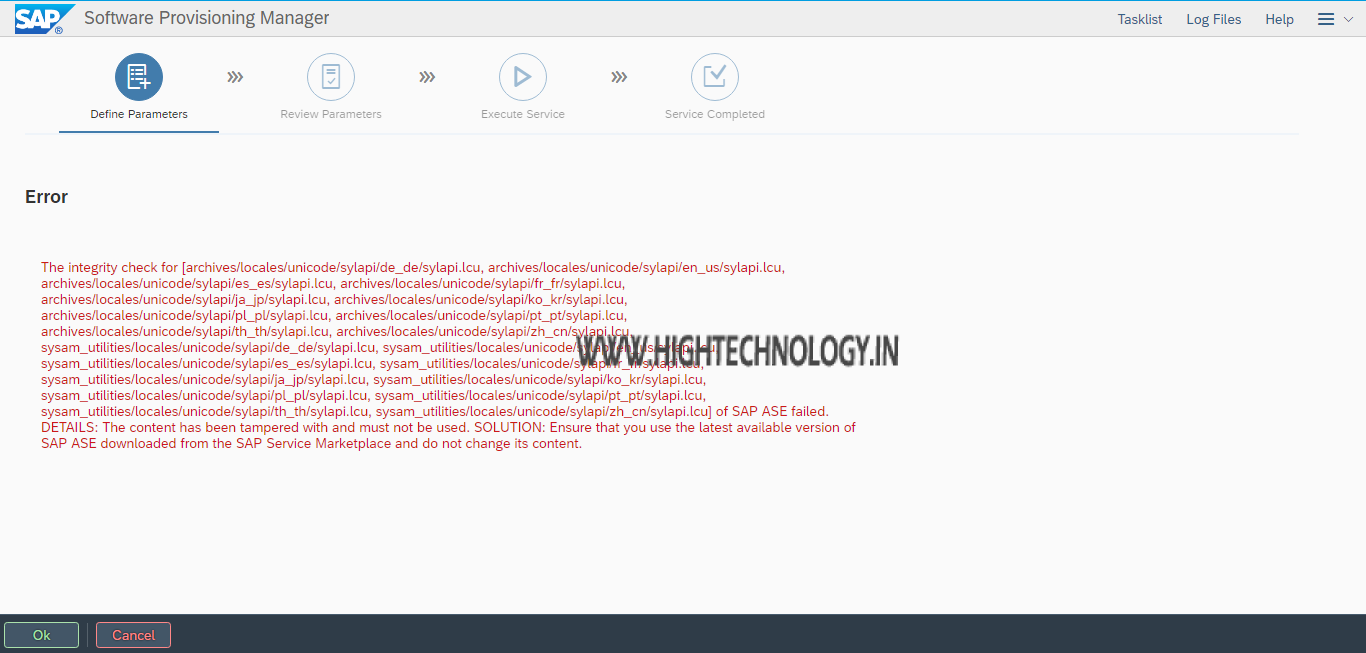Confirm the error with Ok button
Image resolution: width=1366 pixels, height=653 pixels.
(x=41, y=635)
